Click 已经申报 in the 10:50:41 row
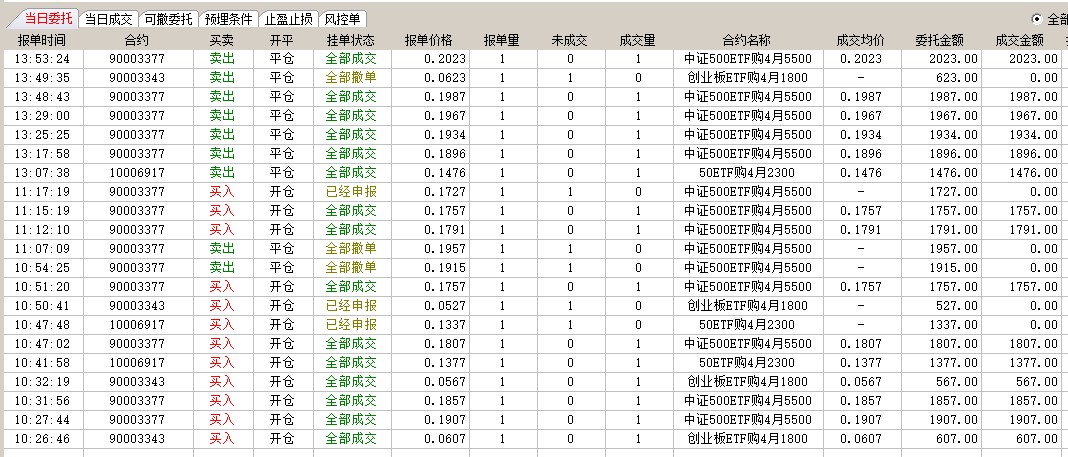 350,306
